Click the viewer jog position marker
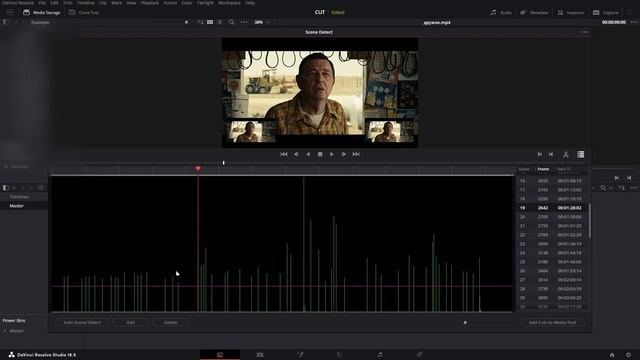Screen dimensions: 640x360 (x=223, y=163)
